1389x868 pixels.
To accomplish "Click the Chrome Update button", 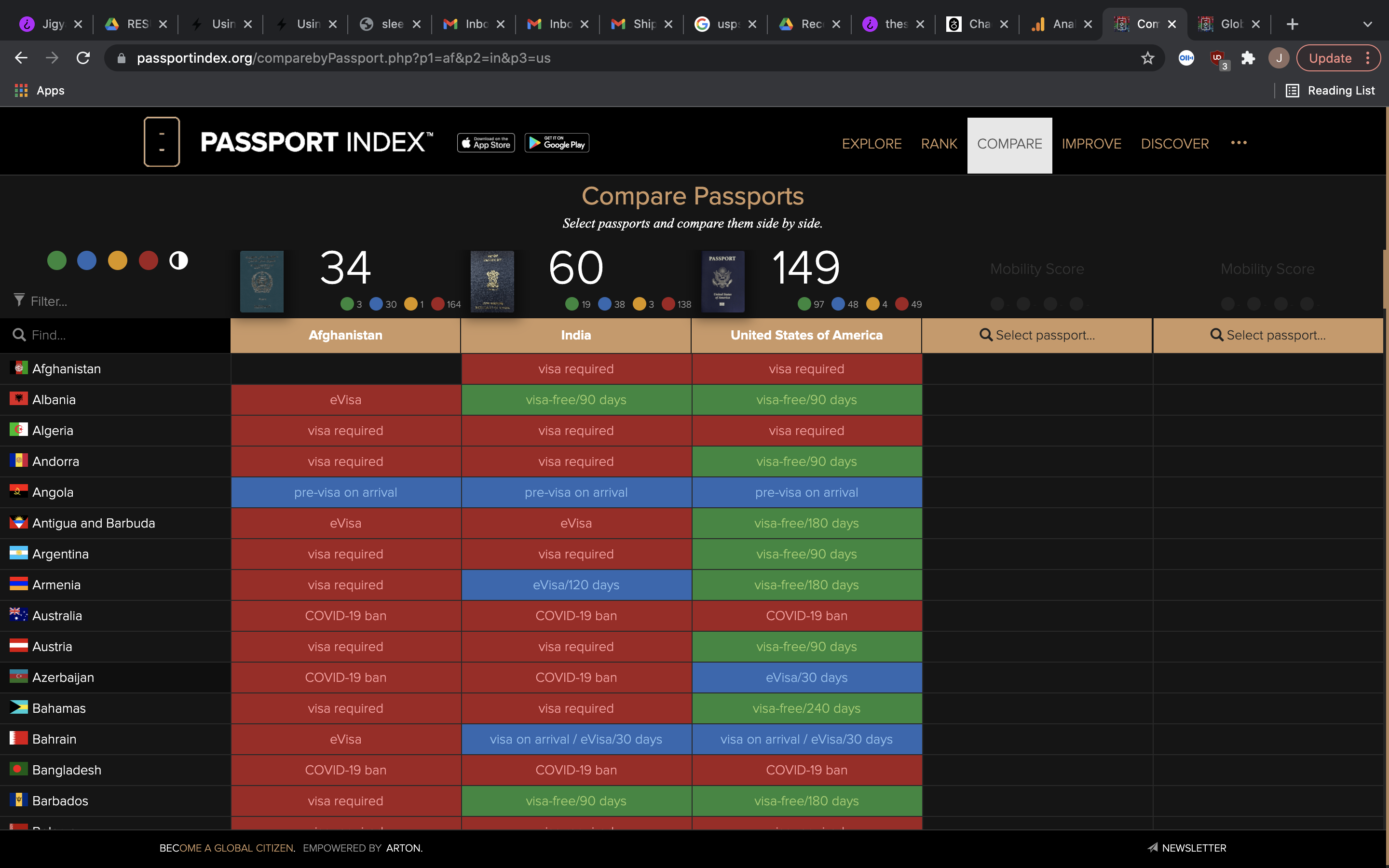I will tap(1331, 58).
